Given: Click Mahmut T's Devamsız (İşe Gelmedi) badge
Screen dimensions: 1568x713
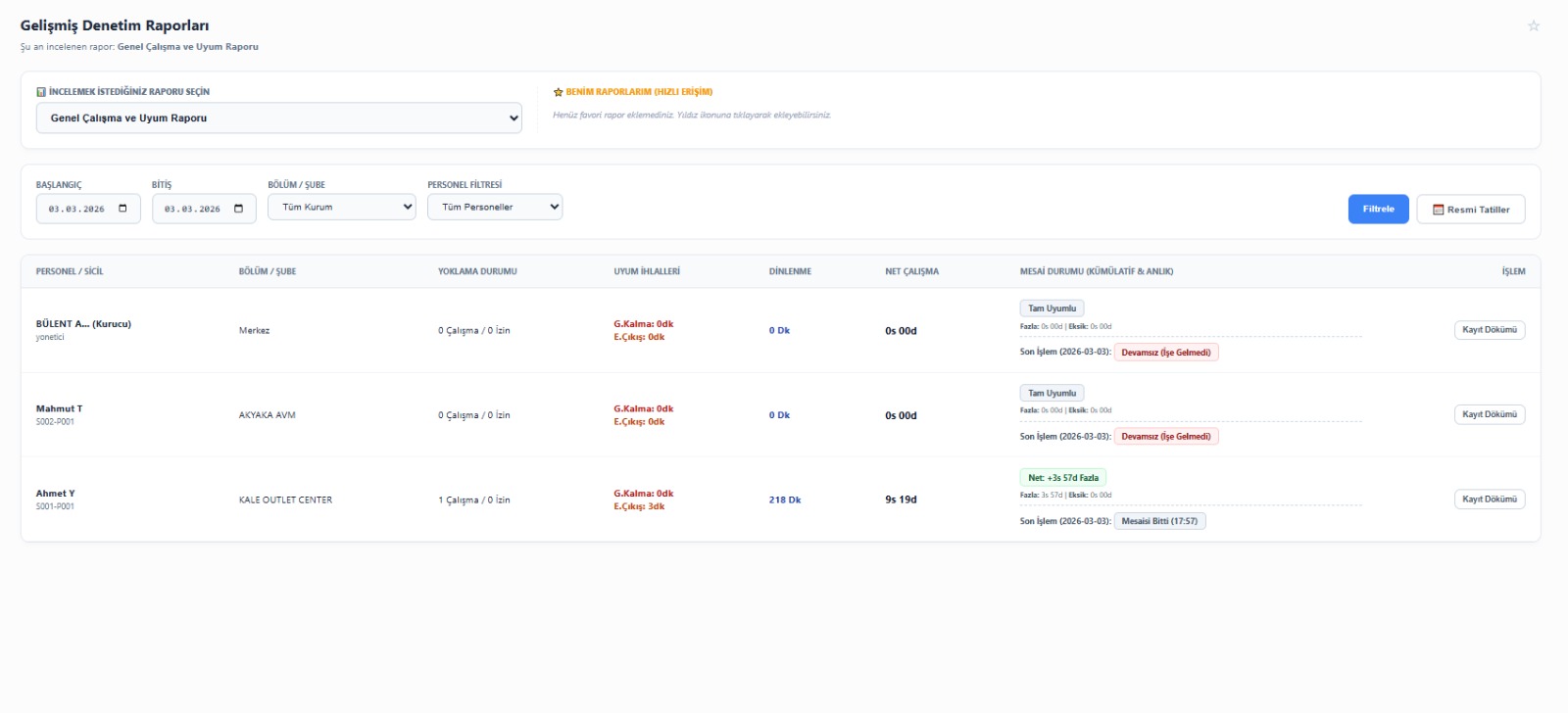Looking at the screenshot, I should pyautogui.click(x=1166, y=437).
